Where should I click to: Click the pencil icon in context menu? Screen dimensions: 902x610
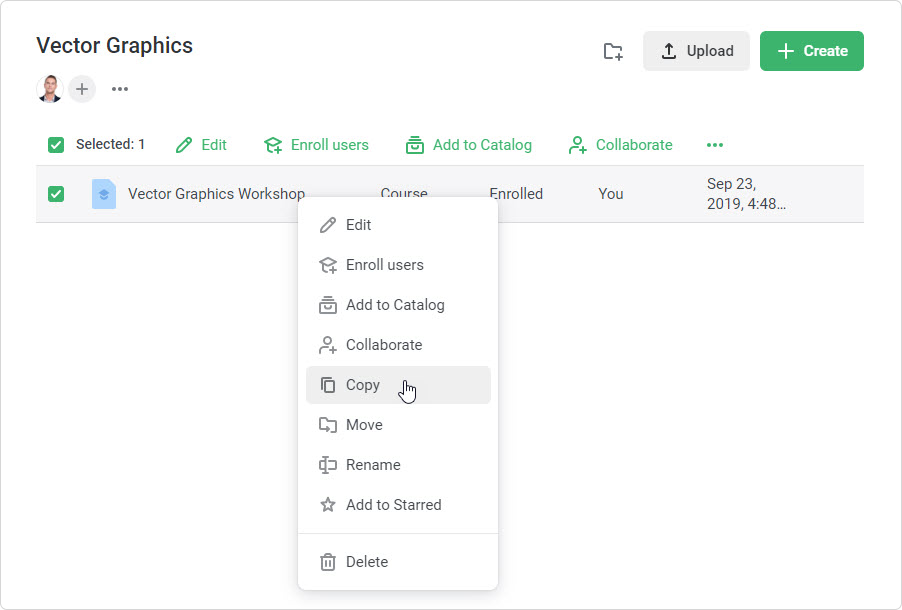pos(328,225)
